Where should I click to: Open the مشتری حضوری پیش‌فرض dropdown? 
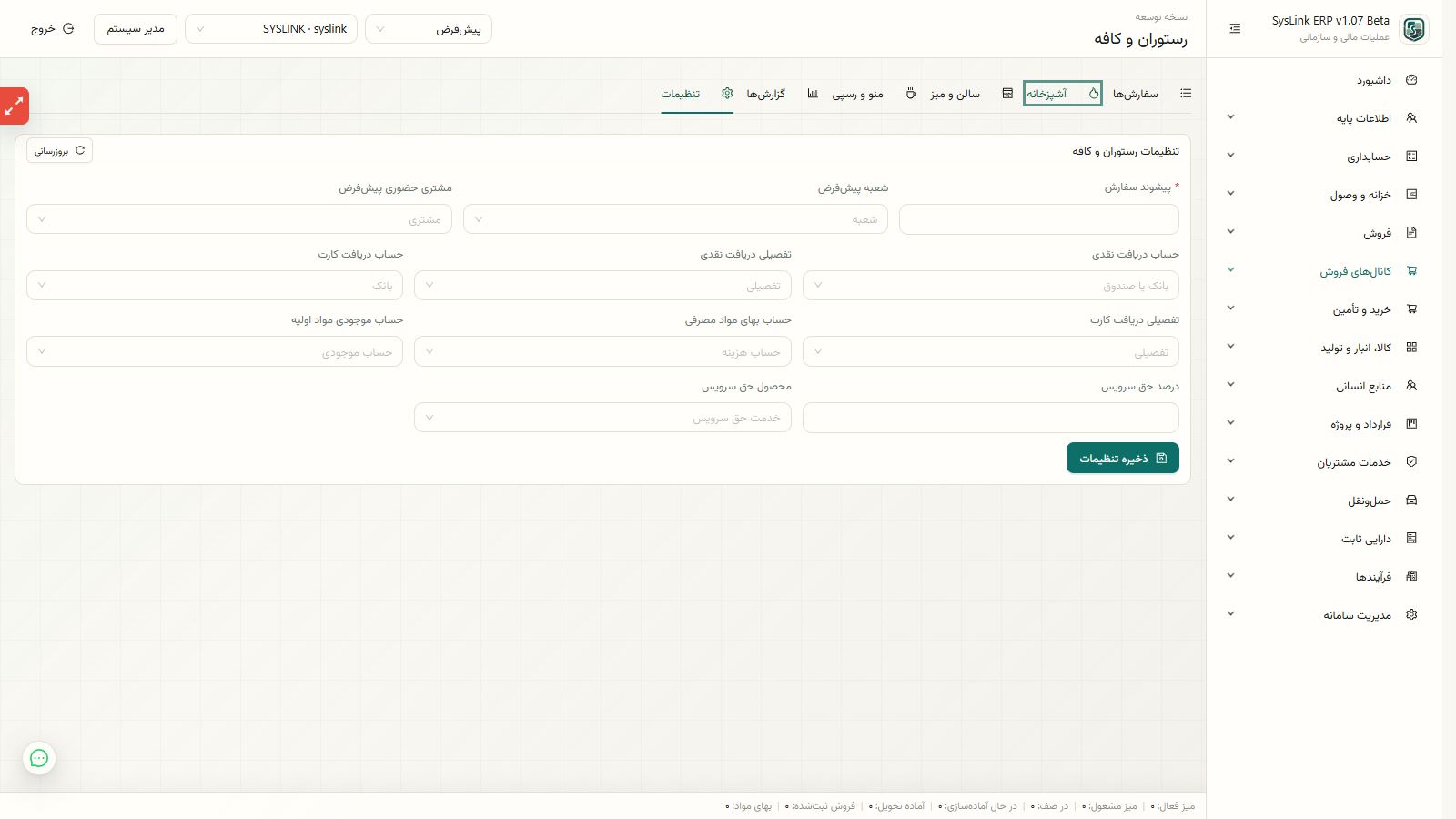pyautogui.click(x=239, y=219)
